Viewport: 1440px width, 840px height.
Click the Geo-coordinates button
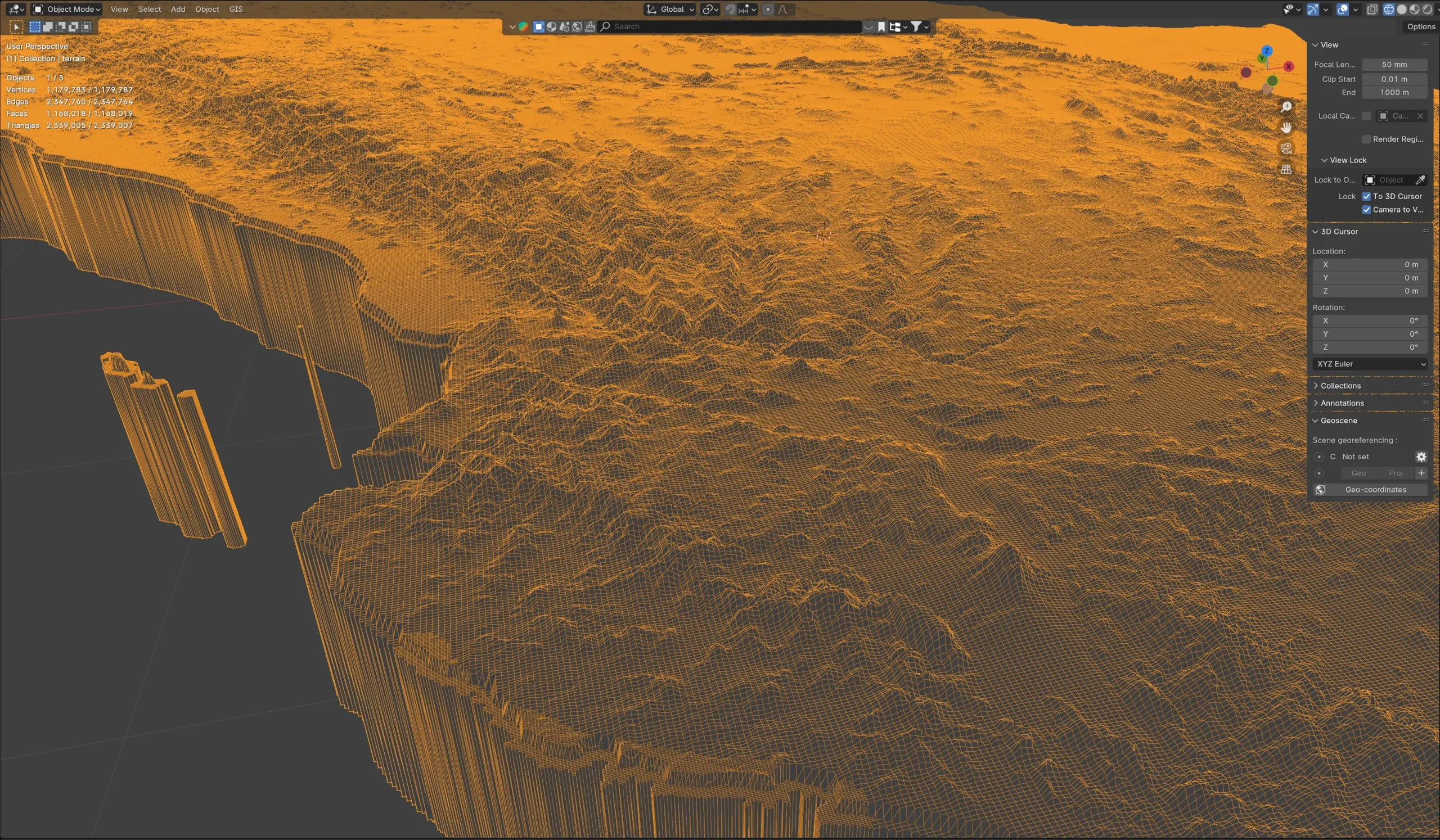pos(1375,490)
